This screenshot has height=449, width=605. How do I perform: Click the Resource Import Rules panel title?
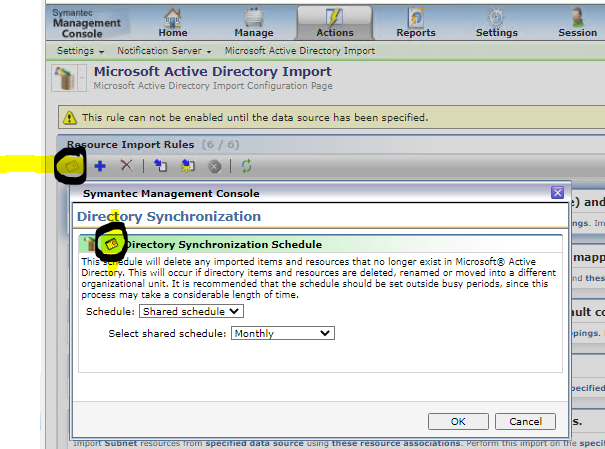tap(130, 145)
